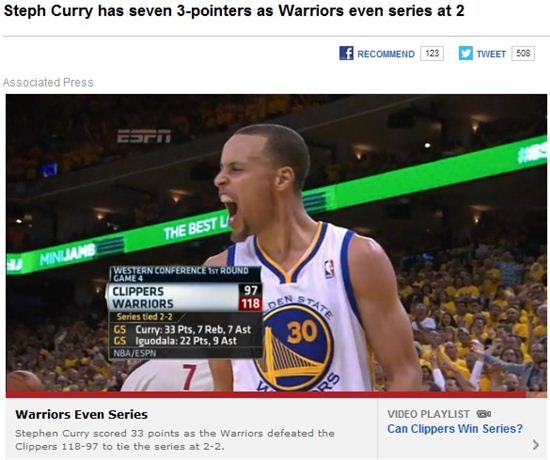Play the Steph Curry video thumbnail
The width and height of the screenshot is (550, 460).
[276, 243]
